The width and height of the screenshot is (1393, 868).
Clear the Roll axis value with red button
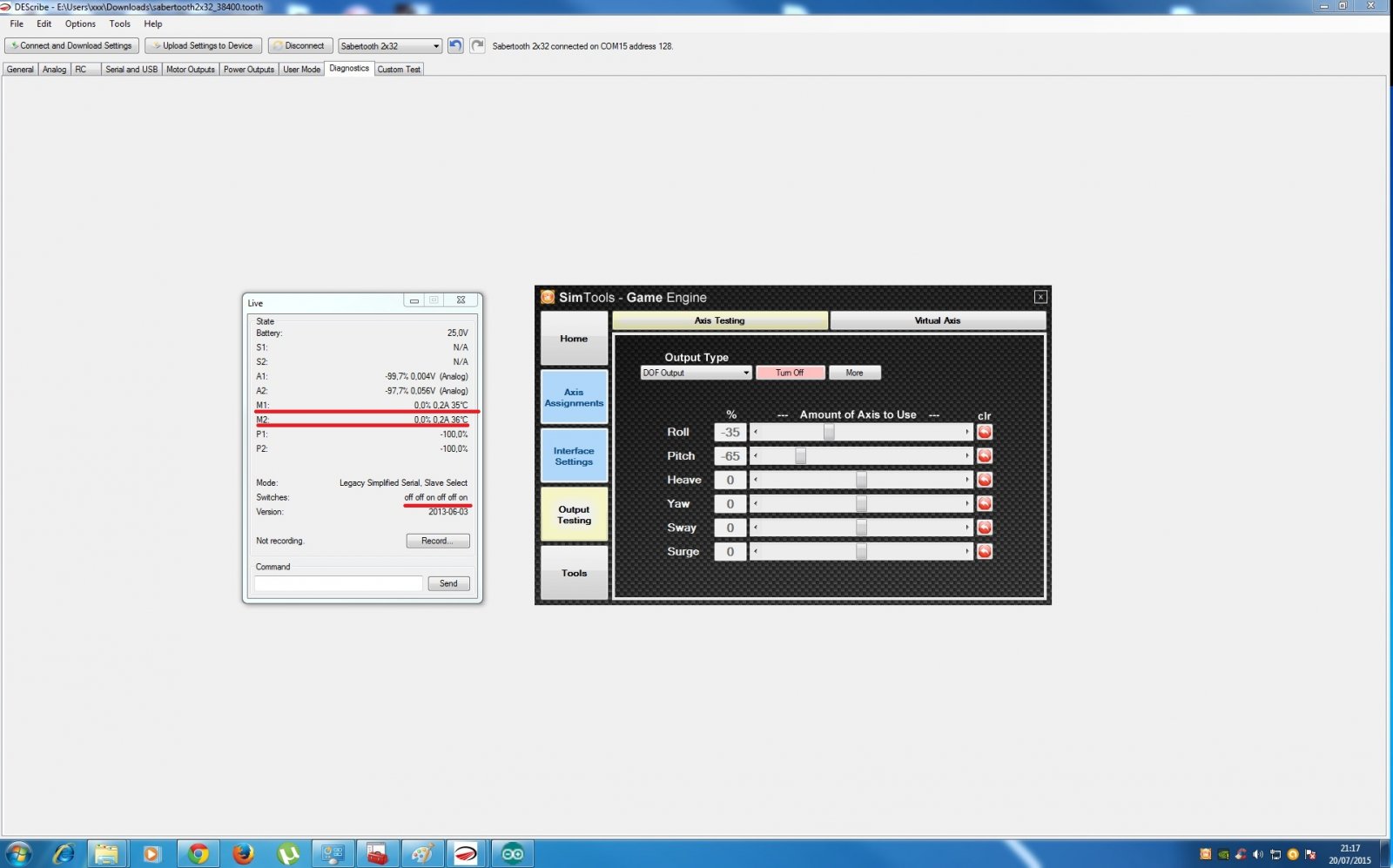click(x=985, y=432)
